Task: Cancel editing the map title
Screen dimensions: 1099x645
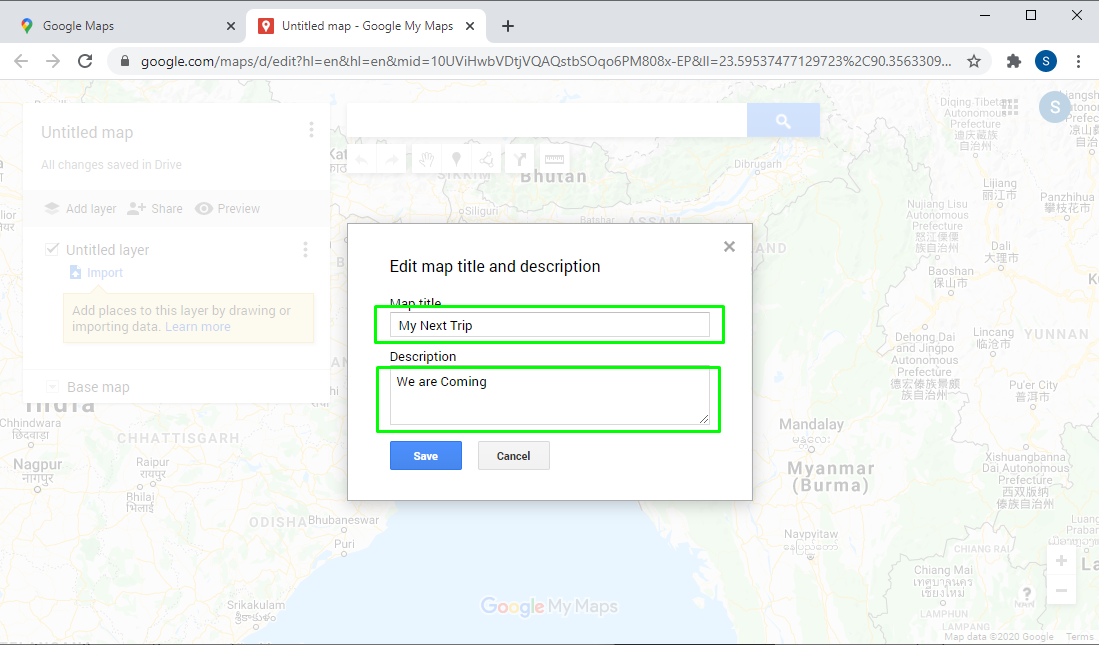Action: pos(513,456)
